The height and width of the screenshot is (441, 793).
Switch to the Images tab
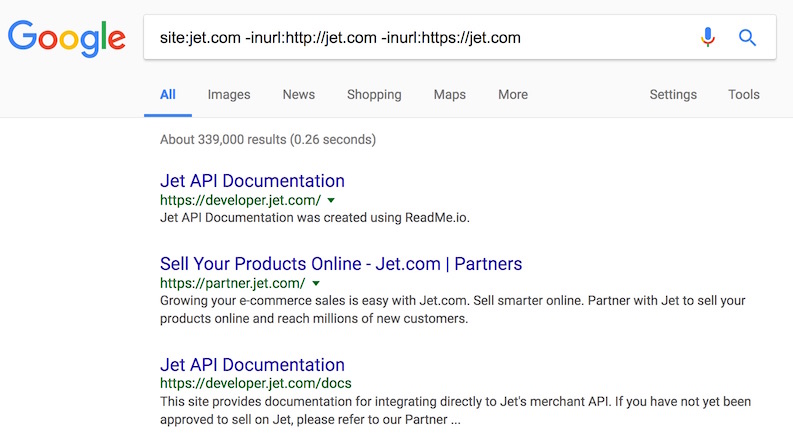tap(229, 95)
